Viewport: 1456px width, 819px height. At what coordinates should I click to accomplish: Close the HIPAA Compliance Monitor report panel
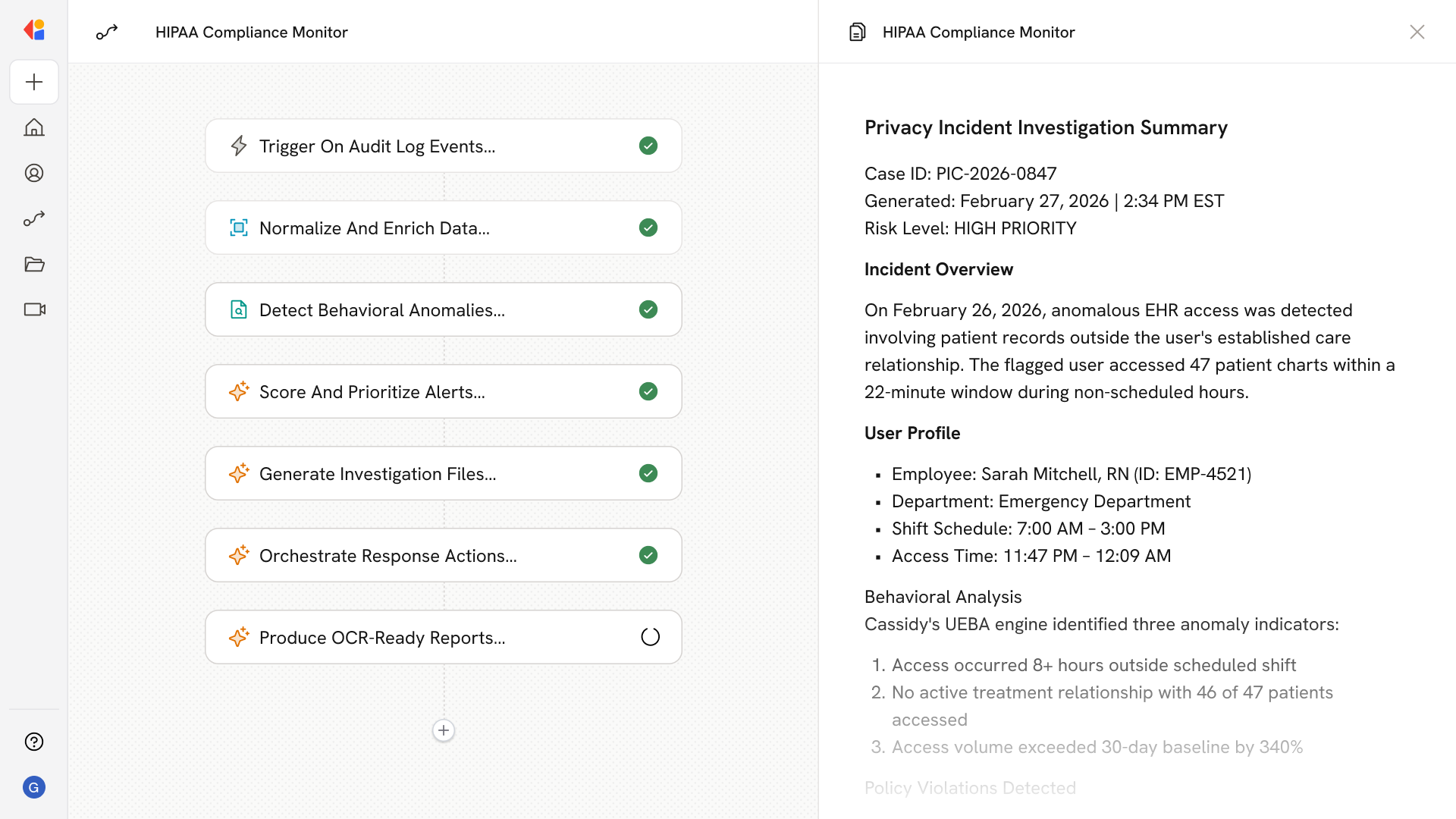[1417, 32]
